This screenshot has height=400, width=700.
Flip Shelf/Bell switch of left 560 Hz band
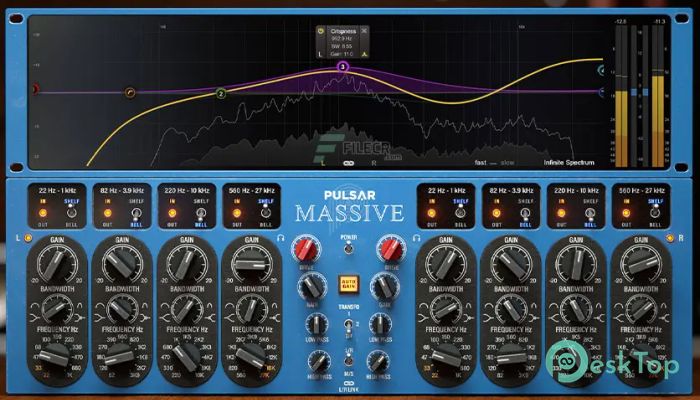pos(266,213)
